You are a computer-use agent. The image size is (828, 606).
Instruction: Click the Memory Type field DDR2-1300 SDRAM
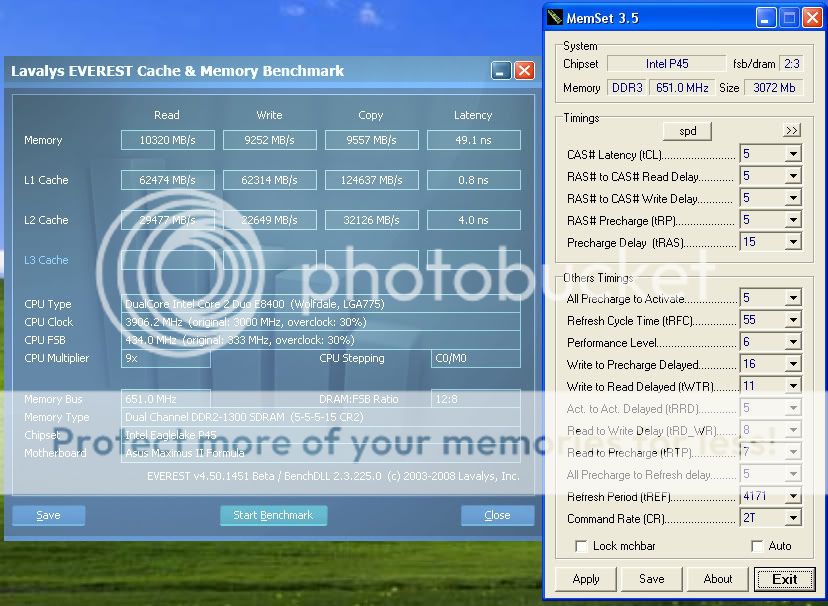pyautogui.click(x=321, y=417)
